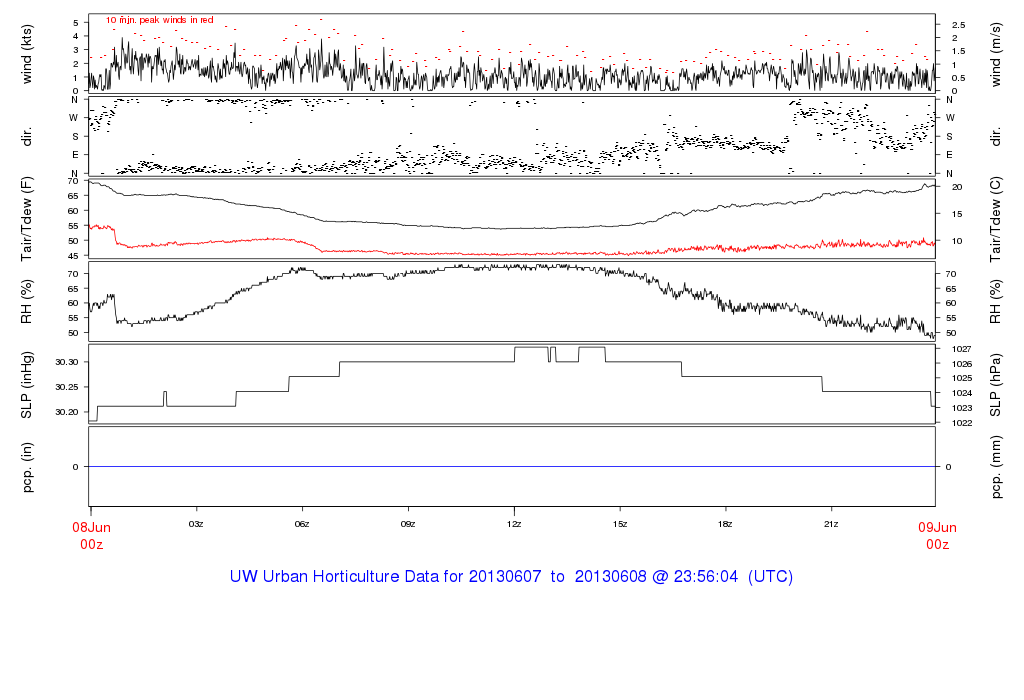Image resolution: width=1024 pixels, height=700 pixels.
Task: Click the '10 min. peak winds in red' legend text
Action: pos(159,20)
